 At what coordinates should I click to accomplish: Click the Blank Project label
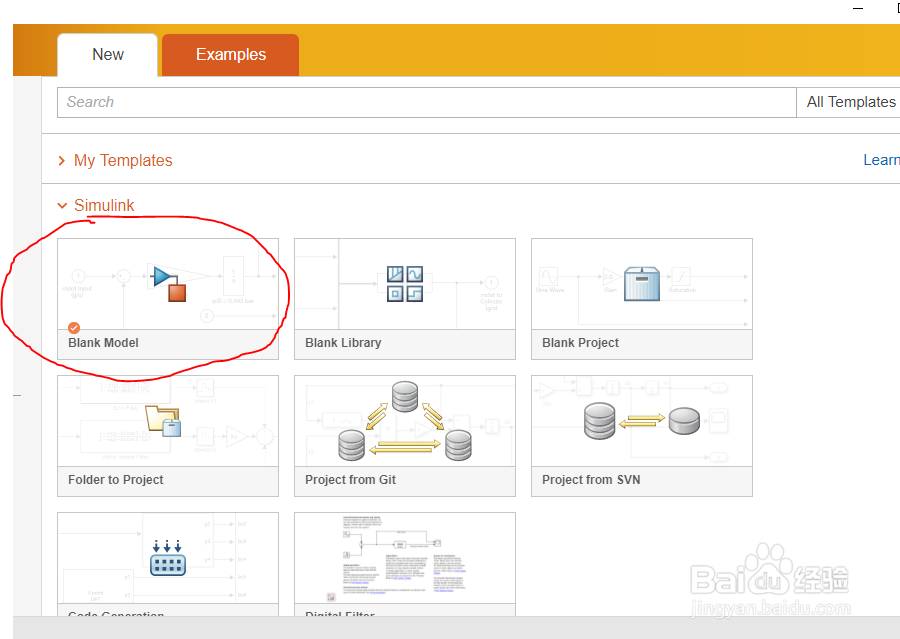pos(580,343)
